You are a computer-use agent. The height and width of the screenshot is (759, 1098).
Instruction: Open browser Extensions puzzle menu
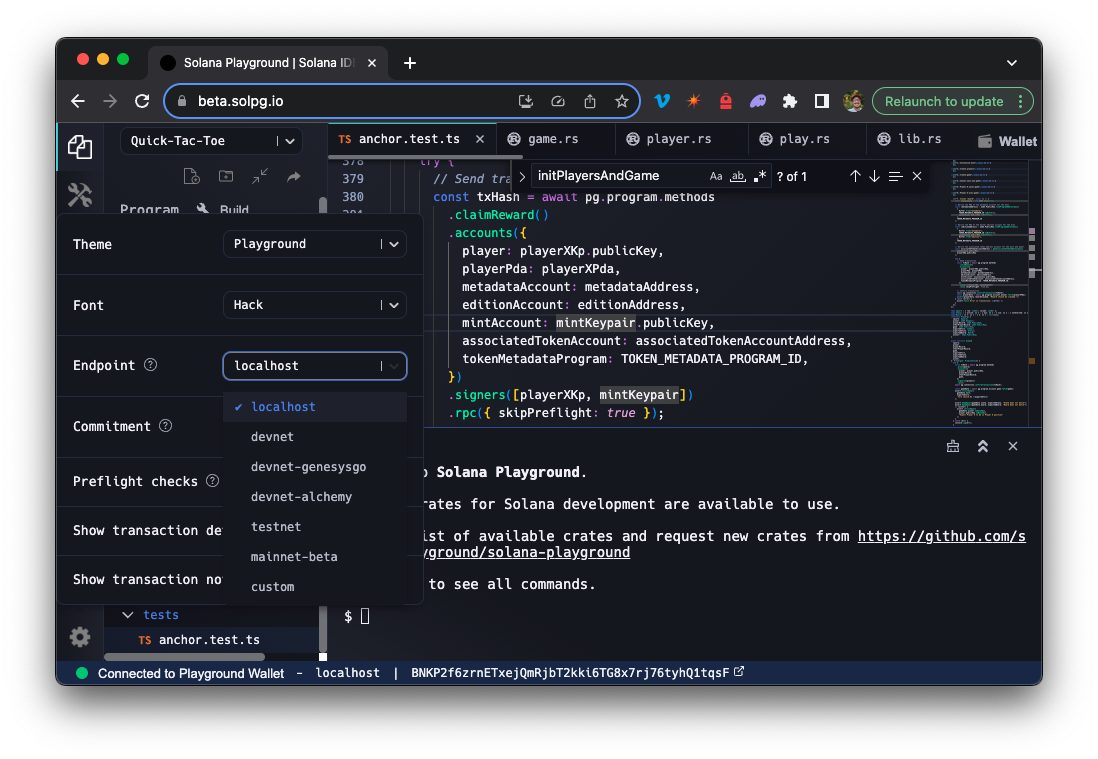[x=790, y=102]
